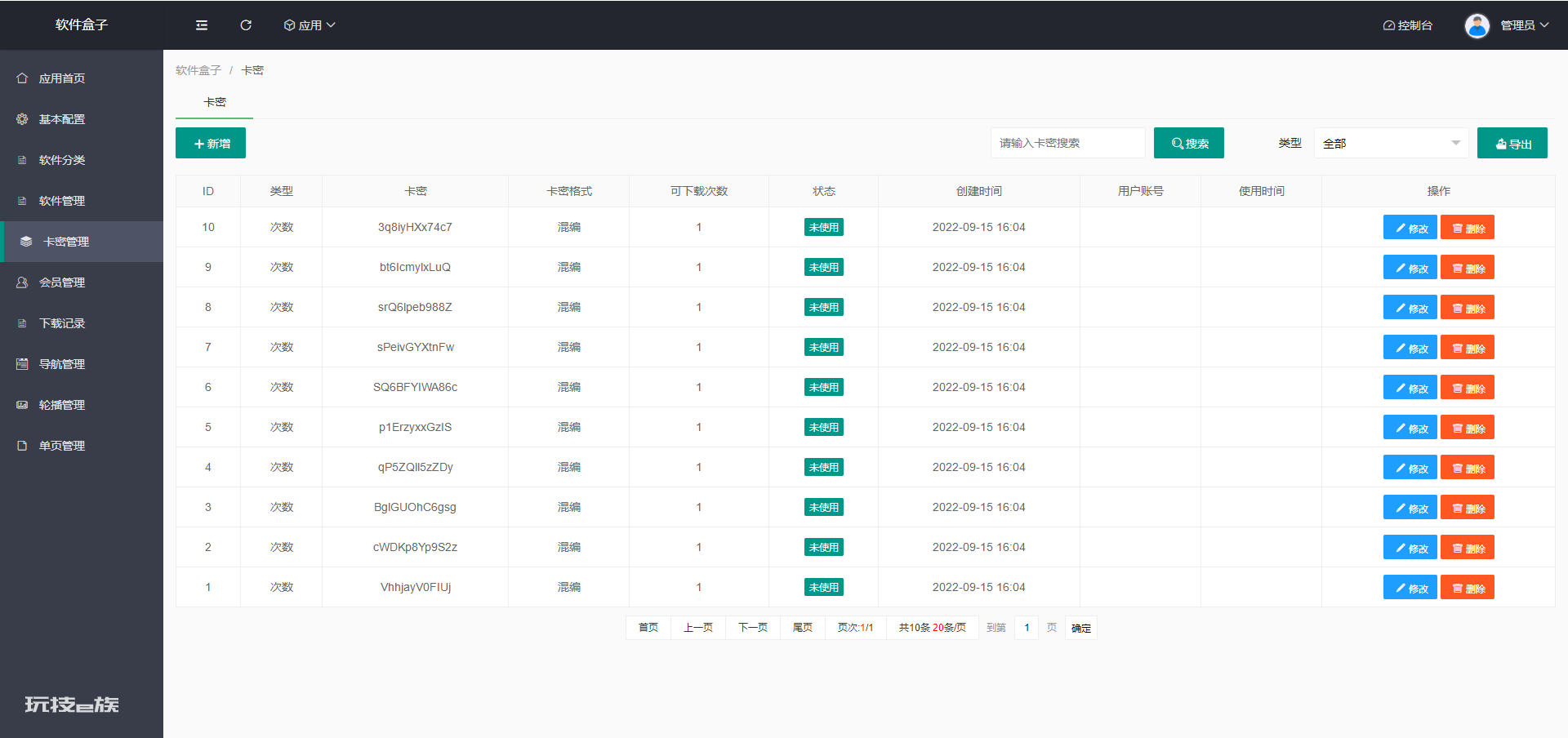The width and height of the screenshot is (1568, 738).
Task: Click 尾页 last page button
Action: click(x=803, y=628)
